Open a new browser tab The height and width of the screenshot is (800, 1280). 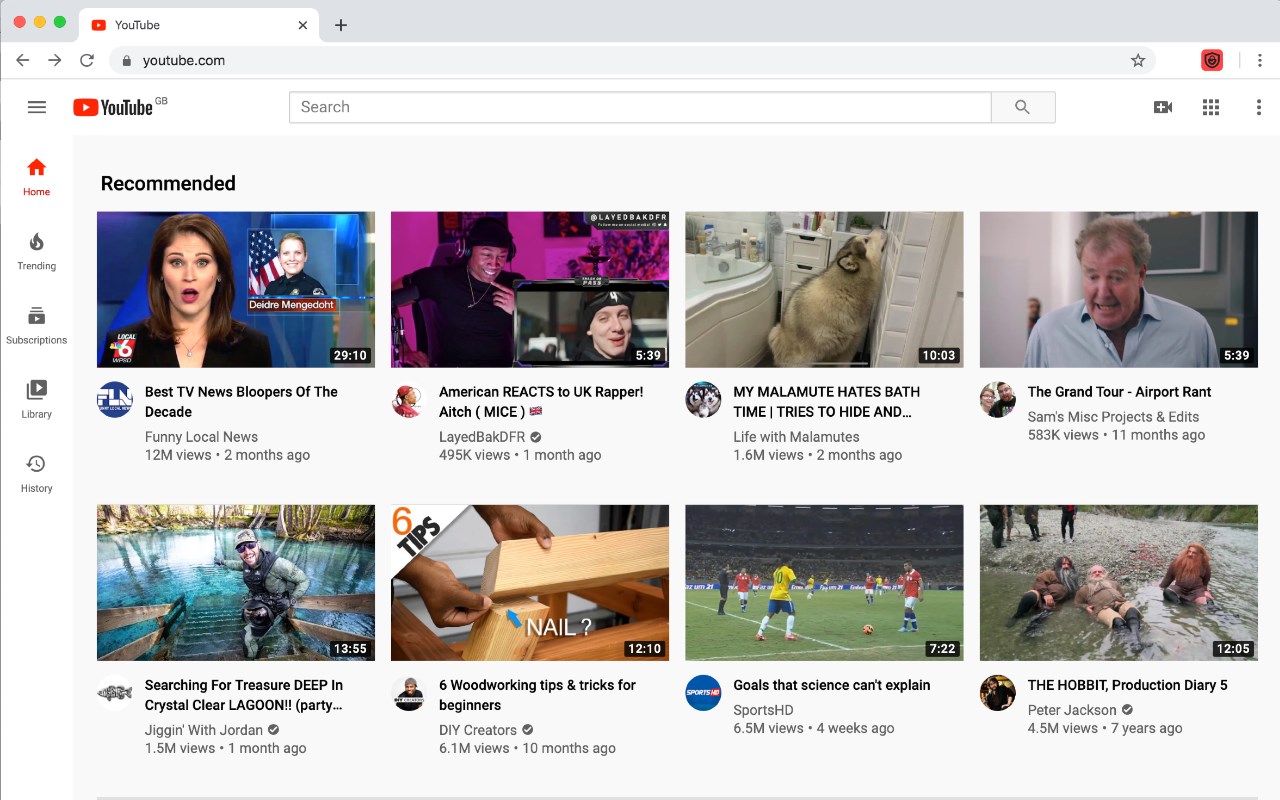(341, 25)
